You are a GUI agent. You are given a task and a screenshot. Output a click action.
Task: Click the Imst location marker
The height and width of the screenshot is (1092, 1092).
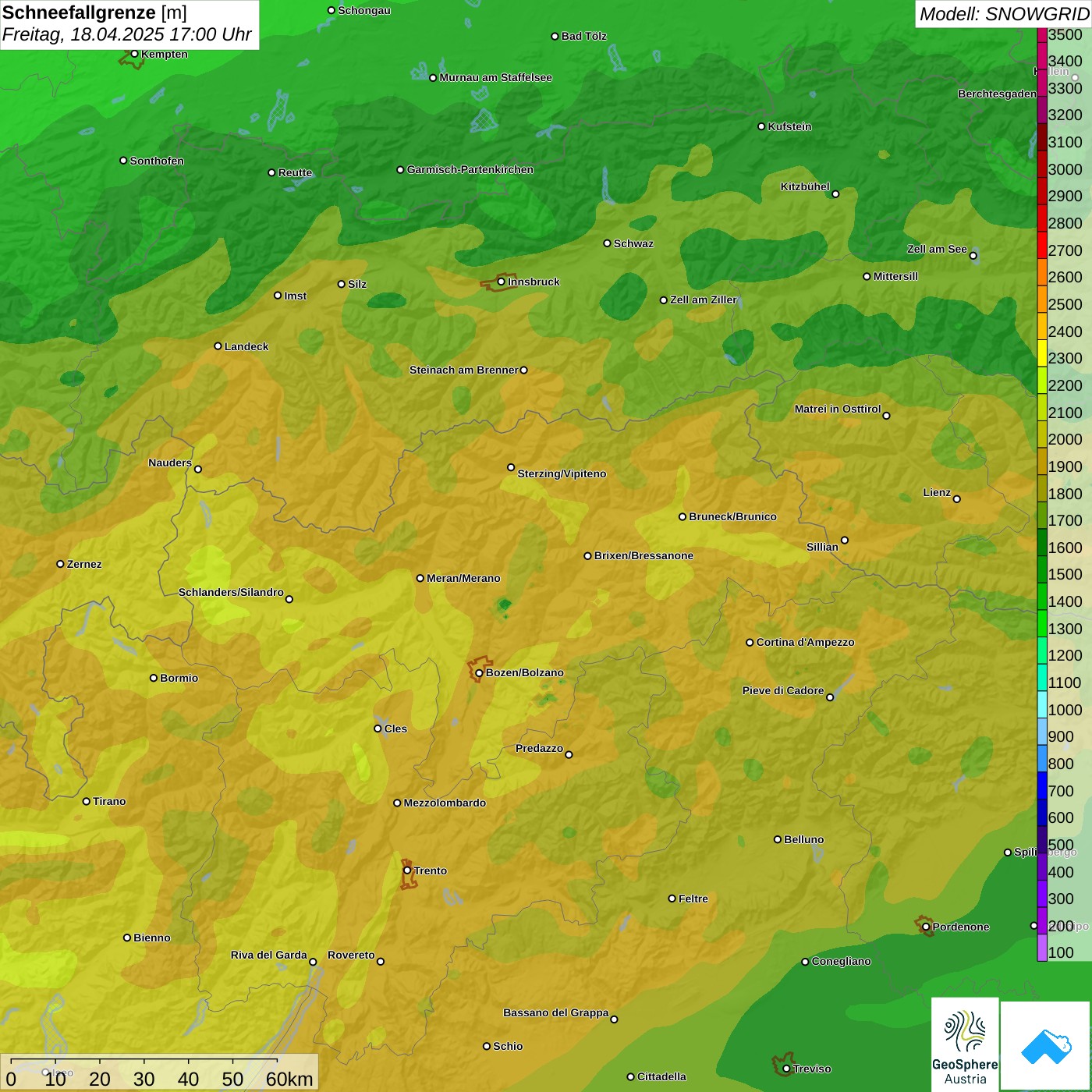coord(278,296)
